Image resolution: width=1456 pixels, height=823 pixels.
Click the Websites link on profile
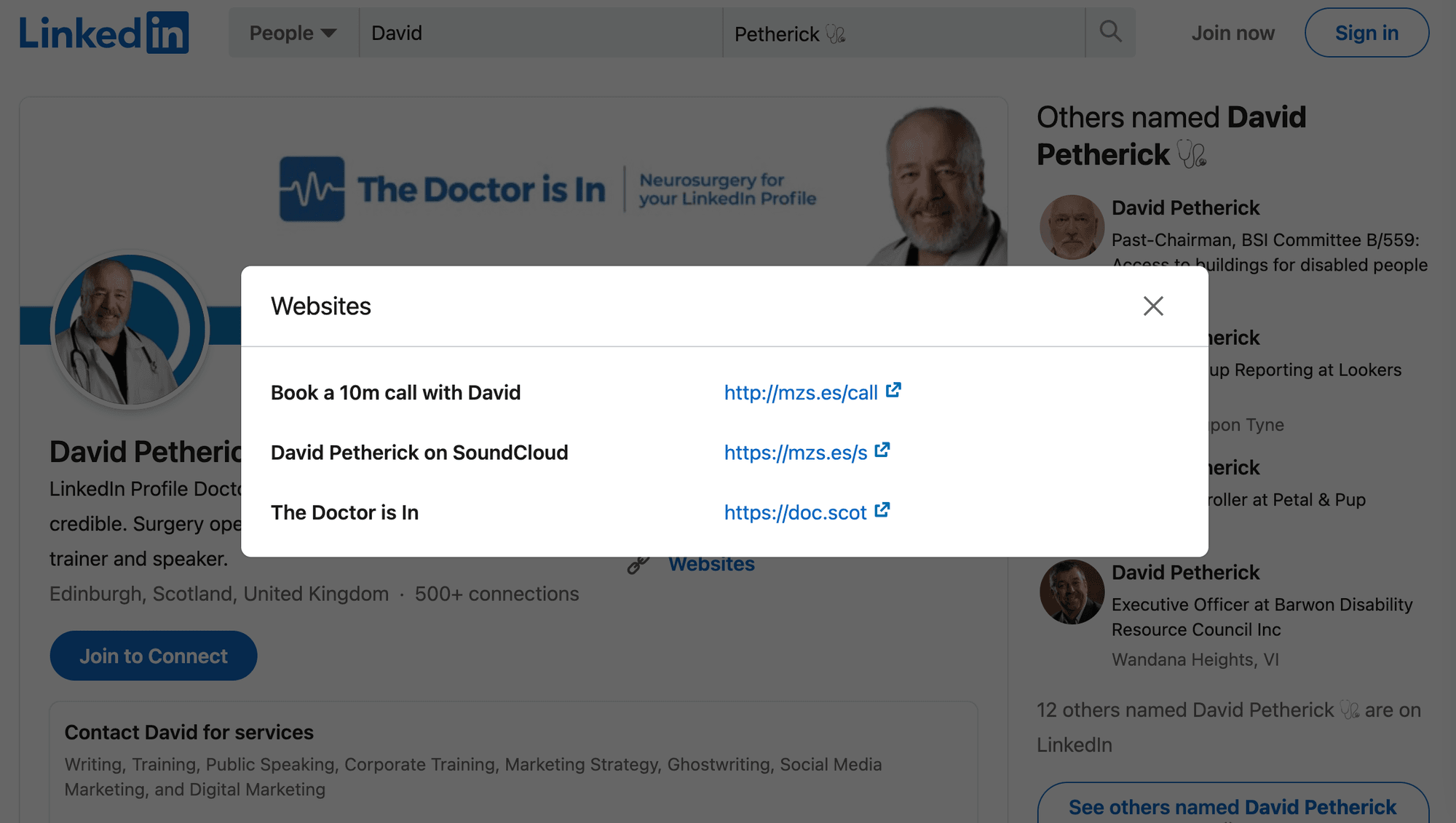tap(711, 565)
